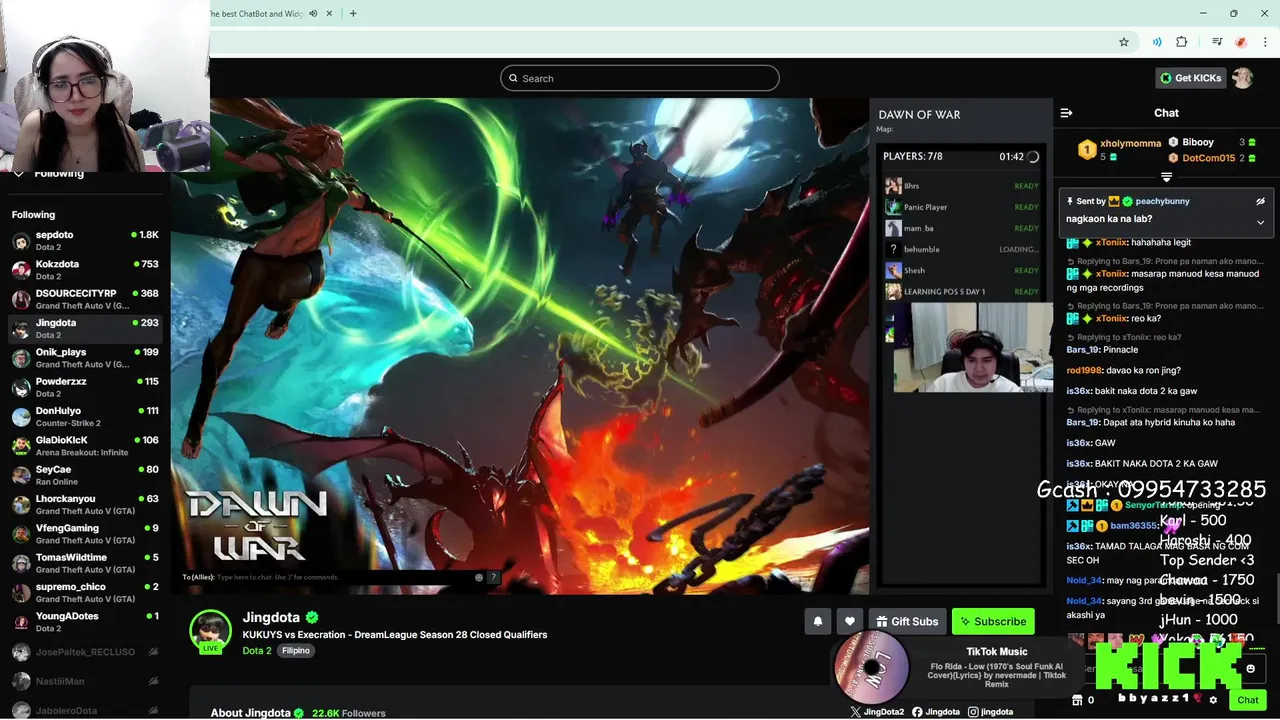Open DSOURCECITYRP channel in the sidebar

tap(86, 299)
